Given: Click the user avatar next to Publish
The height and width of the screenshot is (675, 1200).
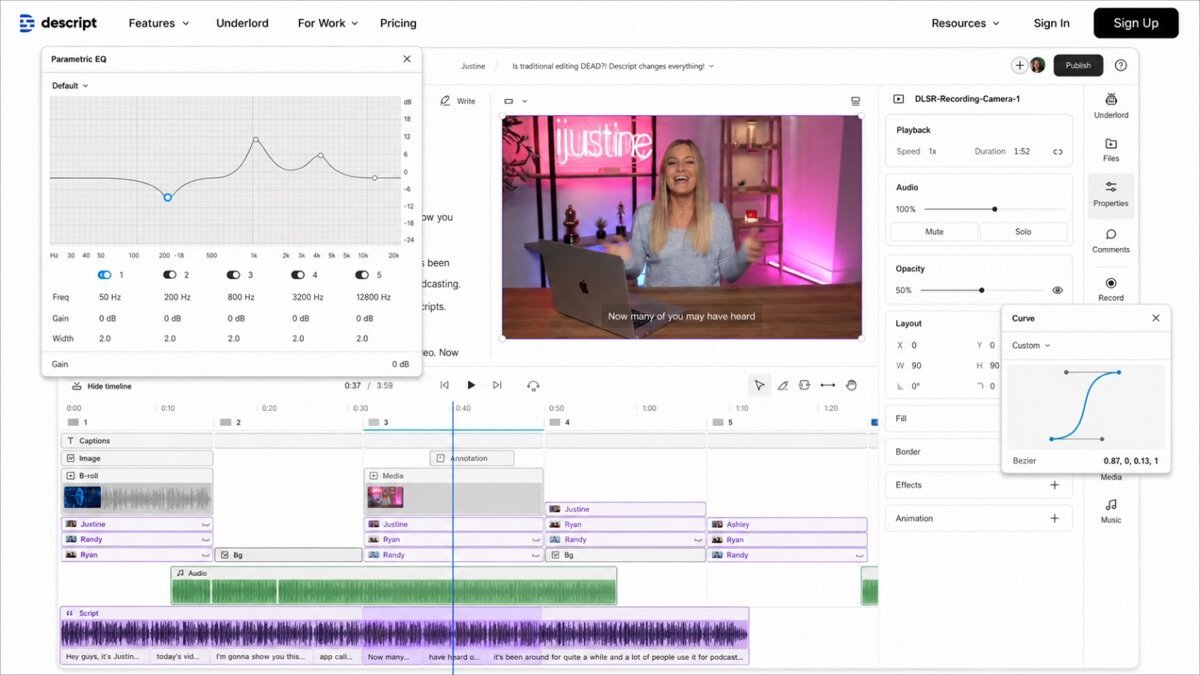Looking at the screenshot, I should click(x=1037, y=65).
